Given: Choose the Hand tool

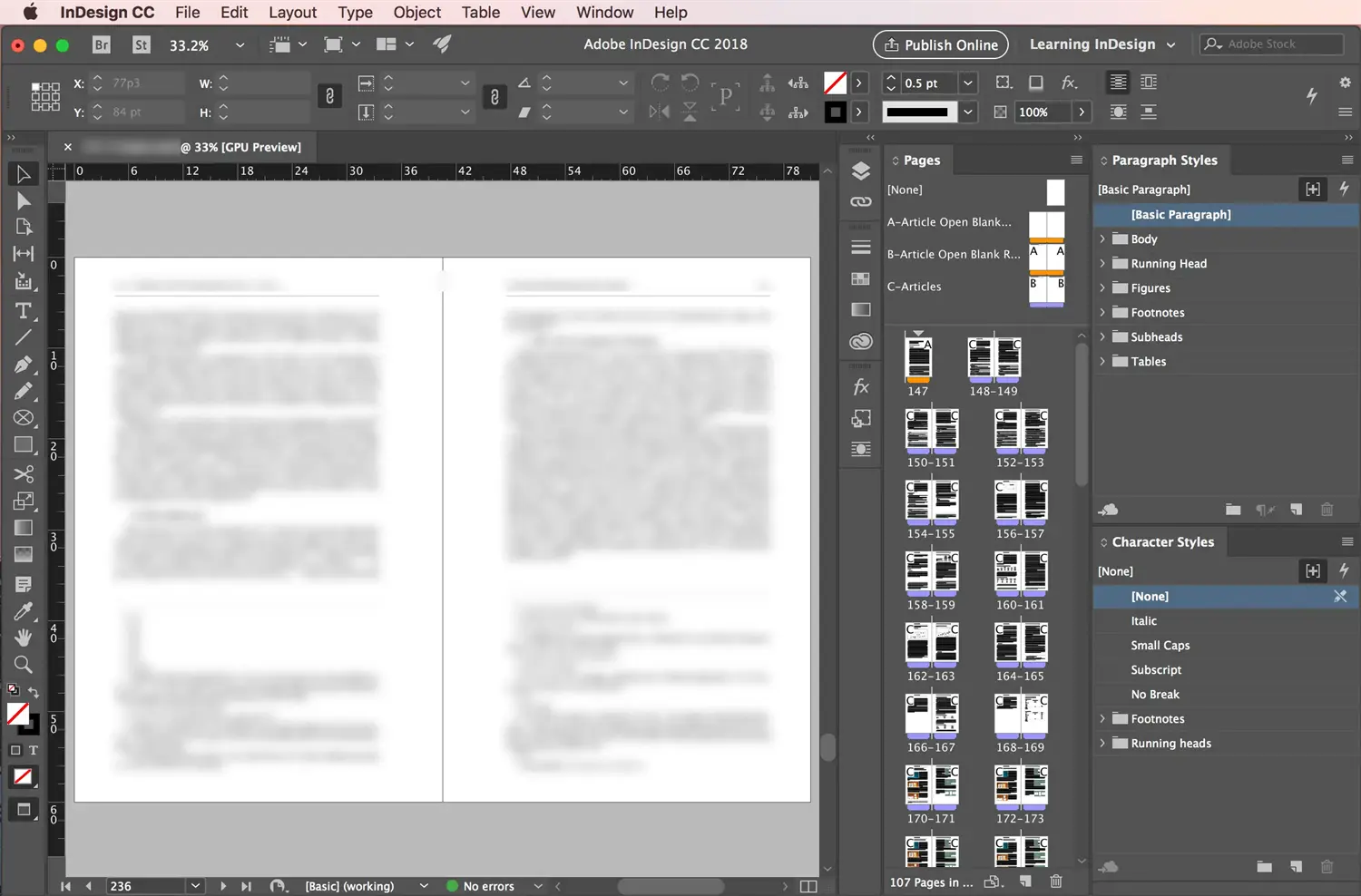Looking at the screenshot, I should (24, 638).
